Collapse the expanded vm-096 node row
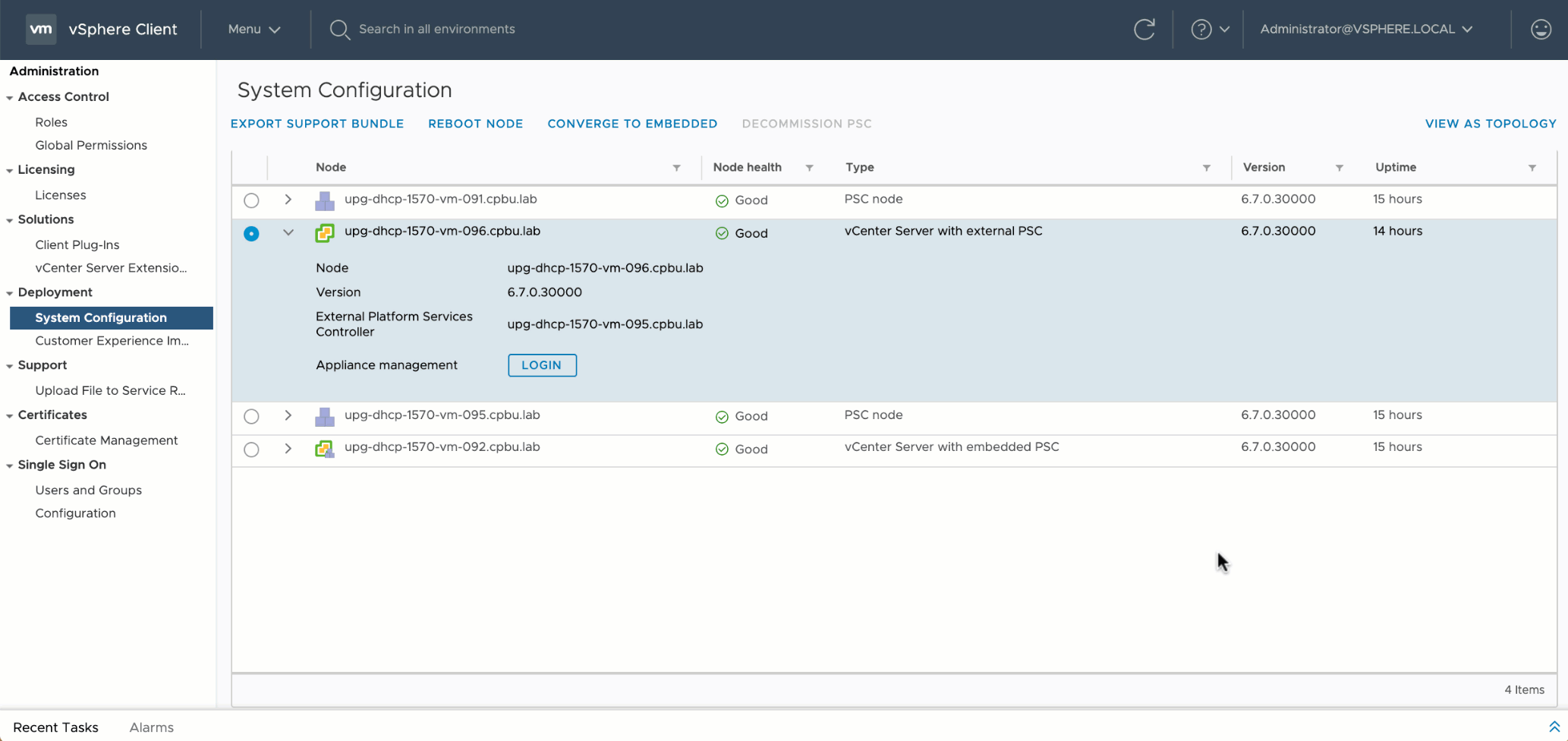Screen dimensions: 1568x741 (288, 232)
